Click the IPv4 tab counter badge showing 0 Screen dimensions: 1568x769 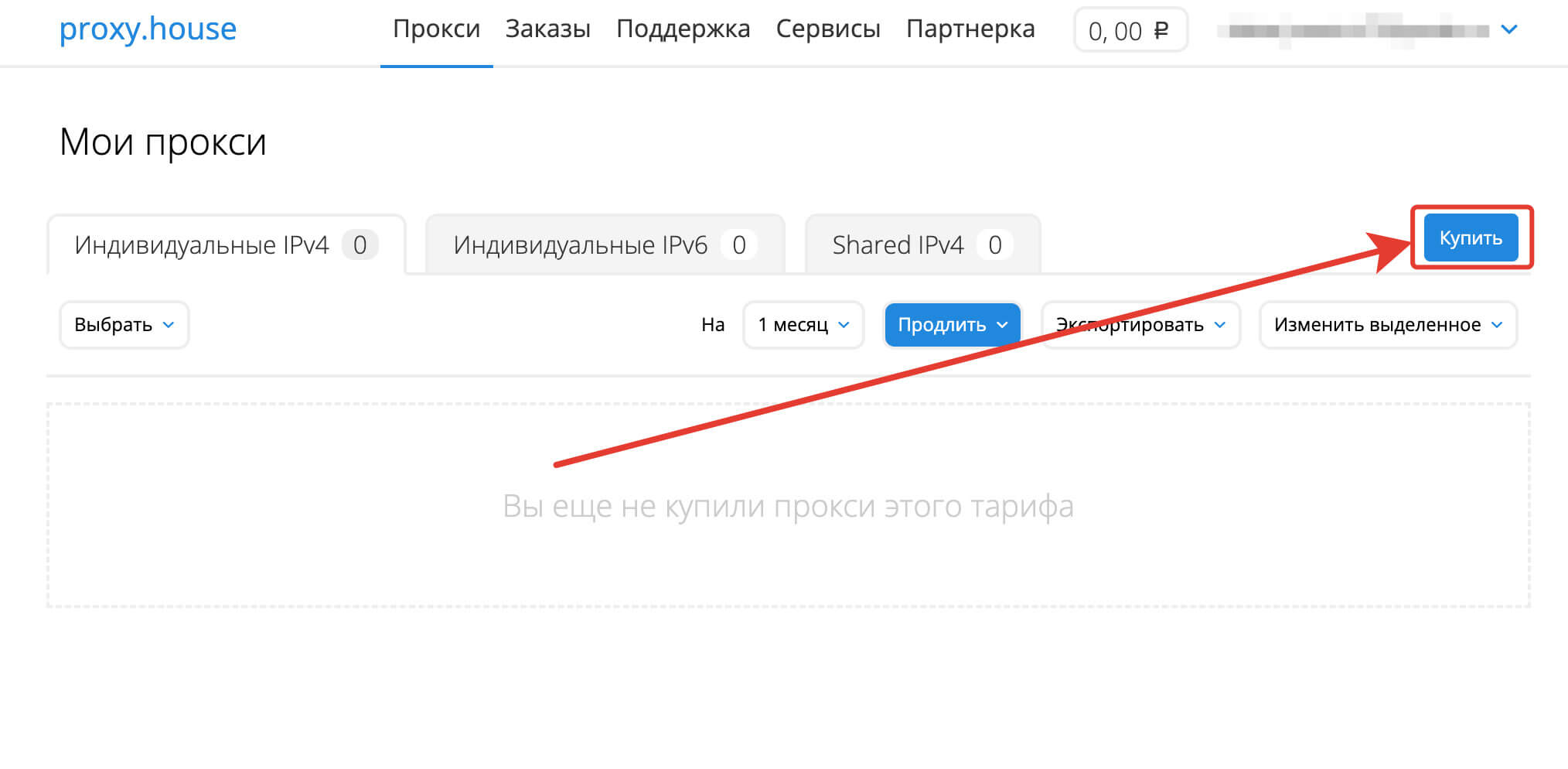coord(360,244)
